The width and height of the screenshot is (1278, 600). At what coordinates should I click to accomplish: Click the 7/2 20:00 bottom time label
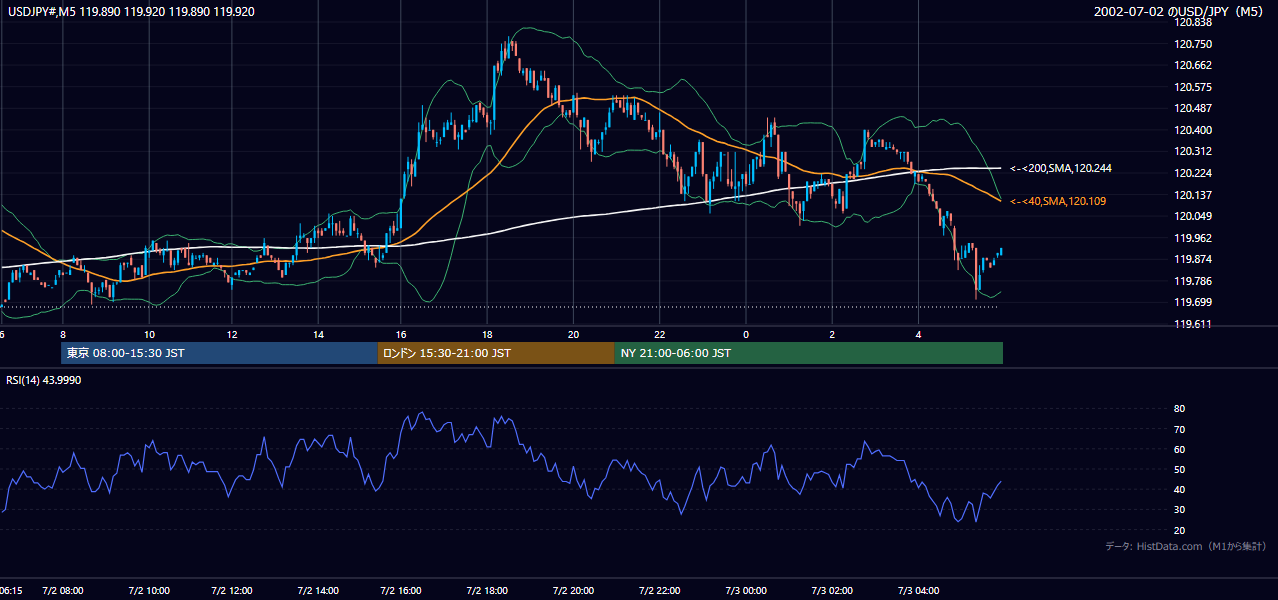(574, 591)
